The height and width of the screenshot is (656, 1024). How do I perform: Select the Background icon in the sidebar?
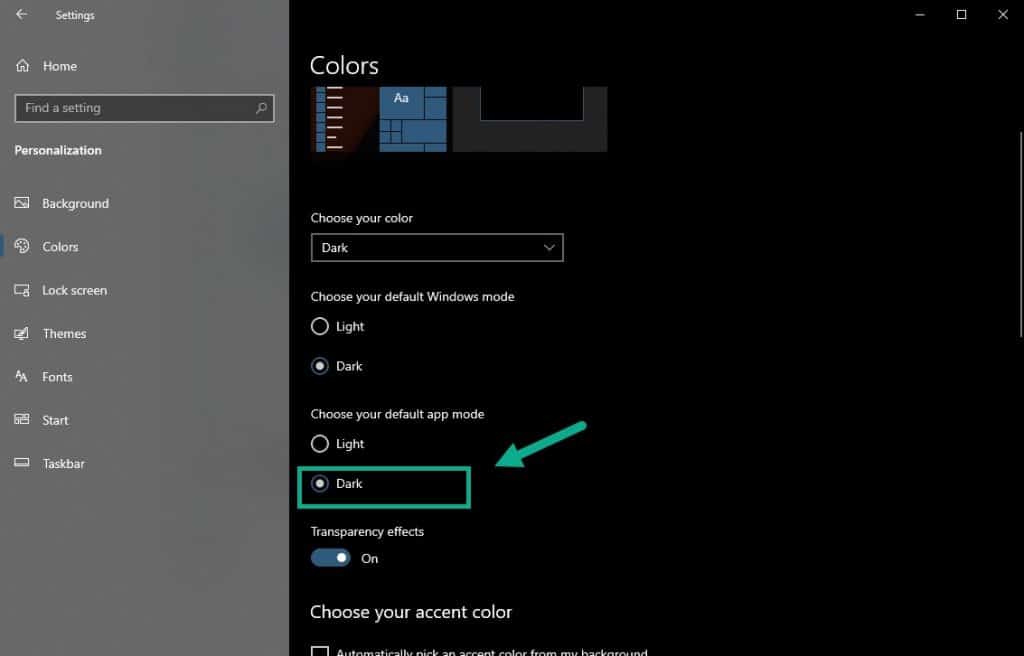(x=21, y=203)
